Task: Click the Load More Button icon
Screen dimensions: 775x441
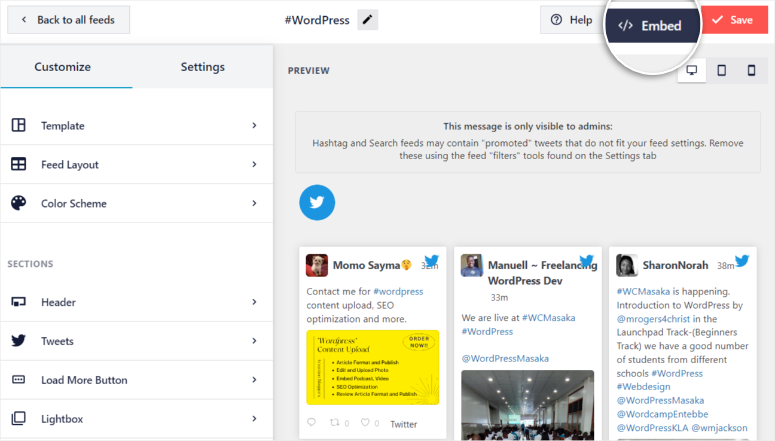Action: (19, 380)
